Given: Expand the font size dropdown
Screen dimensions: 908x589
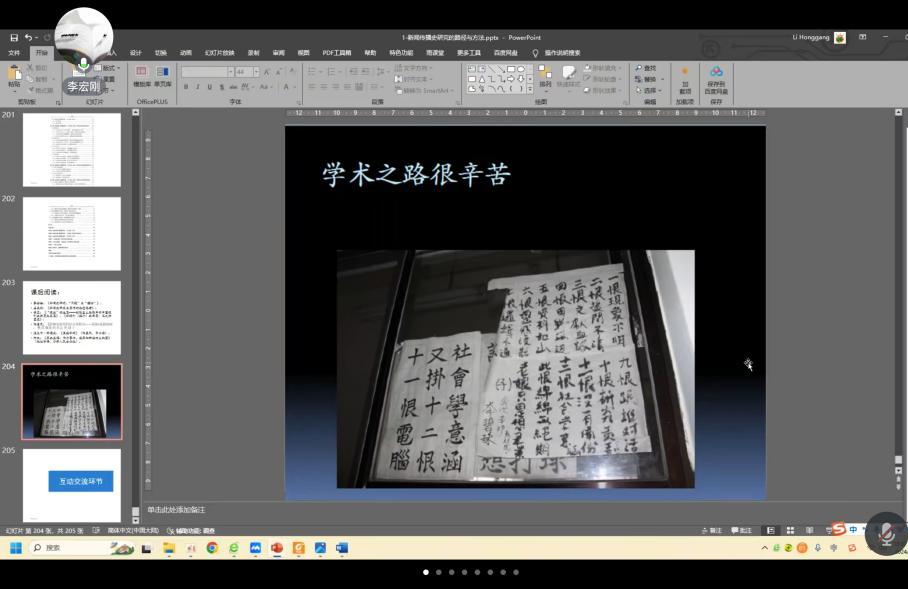Looking at the screenshot, I should (x=256, y=72).
